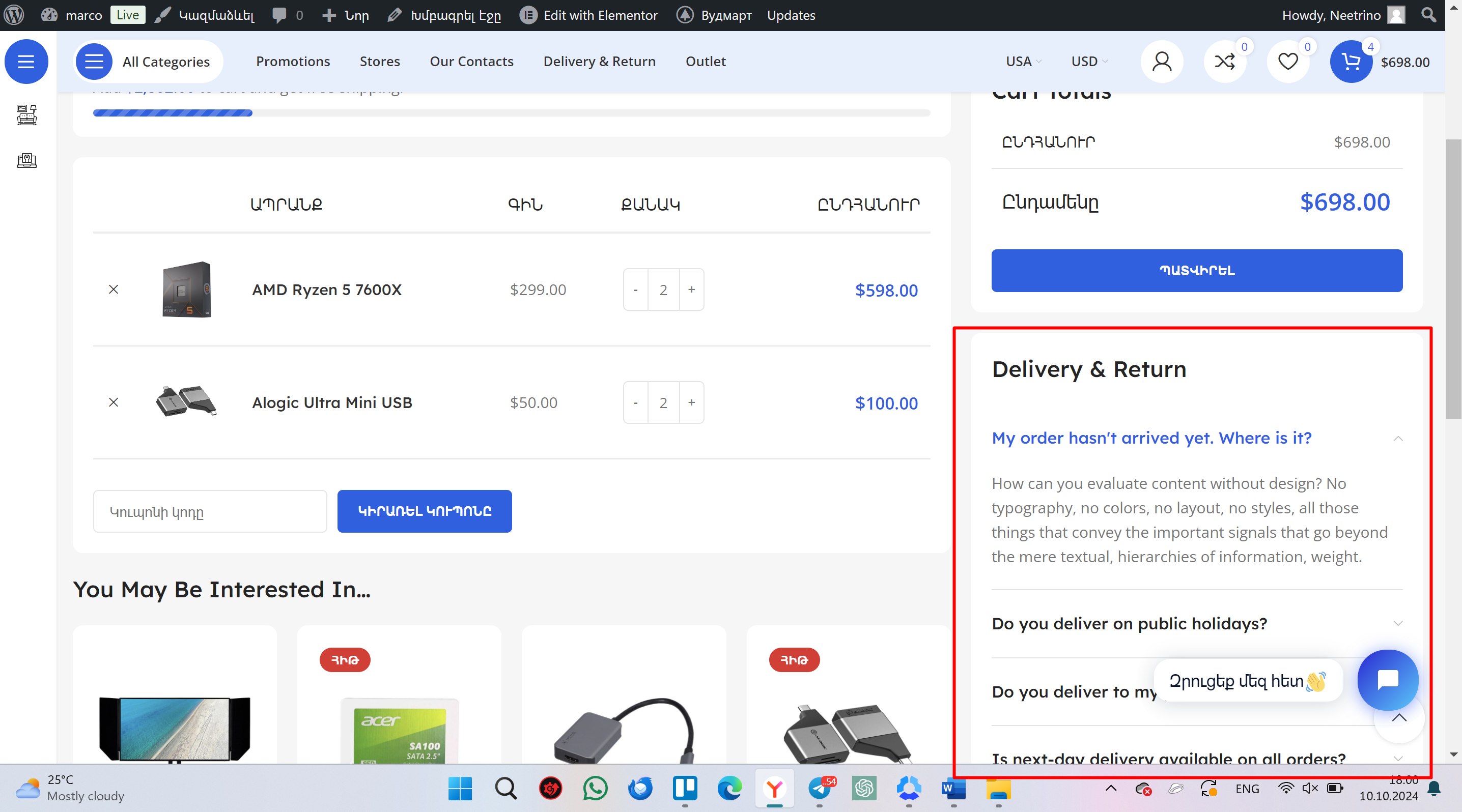Open the marco site dashboard menu

pos(71,15)
